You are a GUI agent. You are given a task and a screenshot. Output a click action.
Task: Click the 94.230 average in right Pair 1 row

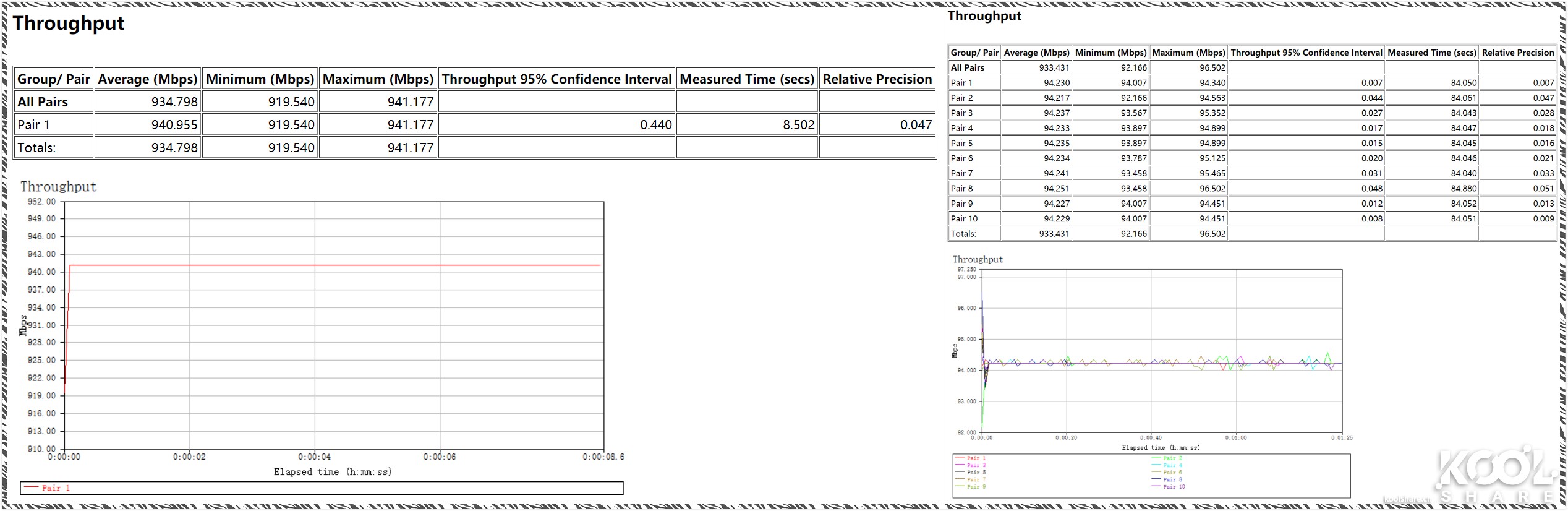(x=1056, y=83)
